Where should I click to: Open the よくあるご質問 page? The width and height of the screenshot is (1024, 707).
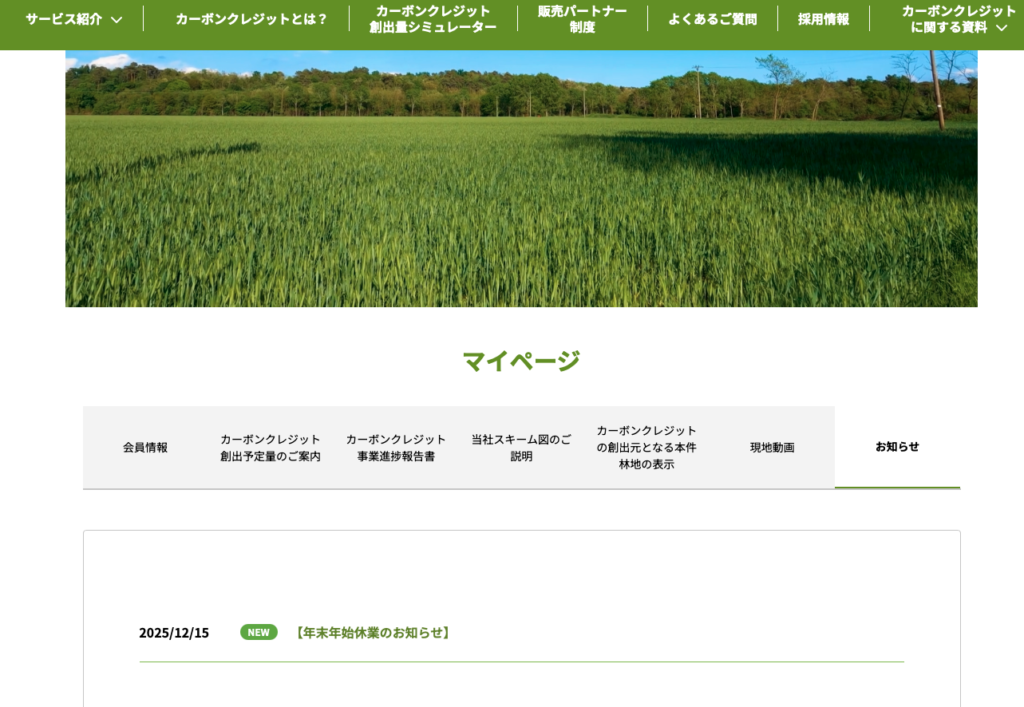[712, 19]
